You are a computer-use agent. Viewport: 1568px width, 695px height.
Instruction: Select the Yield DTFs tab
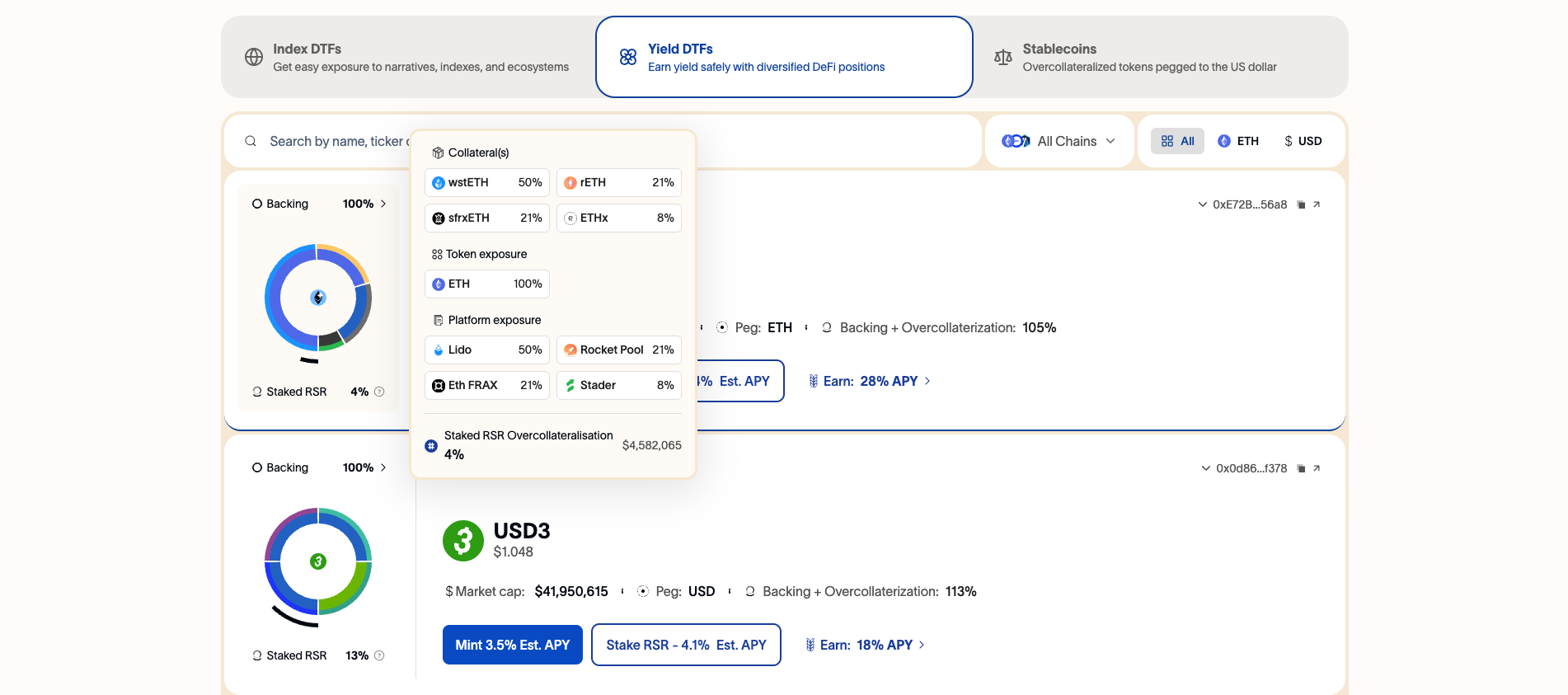[784, 57]
